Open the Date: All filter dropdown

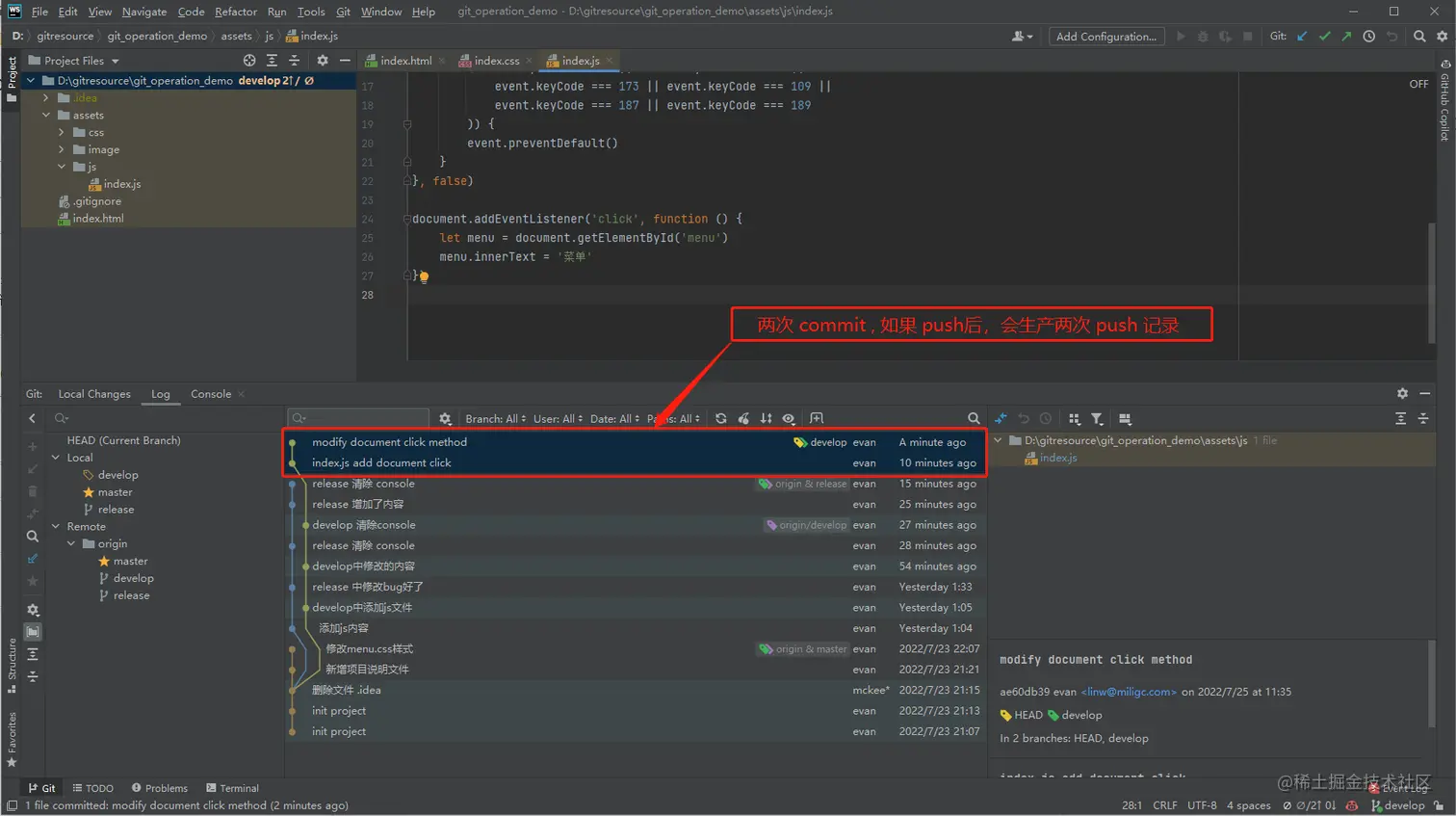614,418
